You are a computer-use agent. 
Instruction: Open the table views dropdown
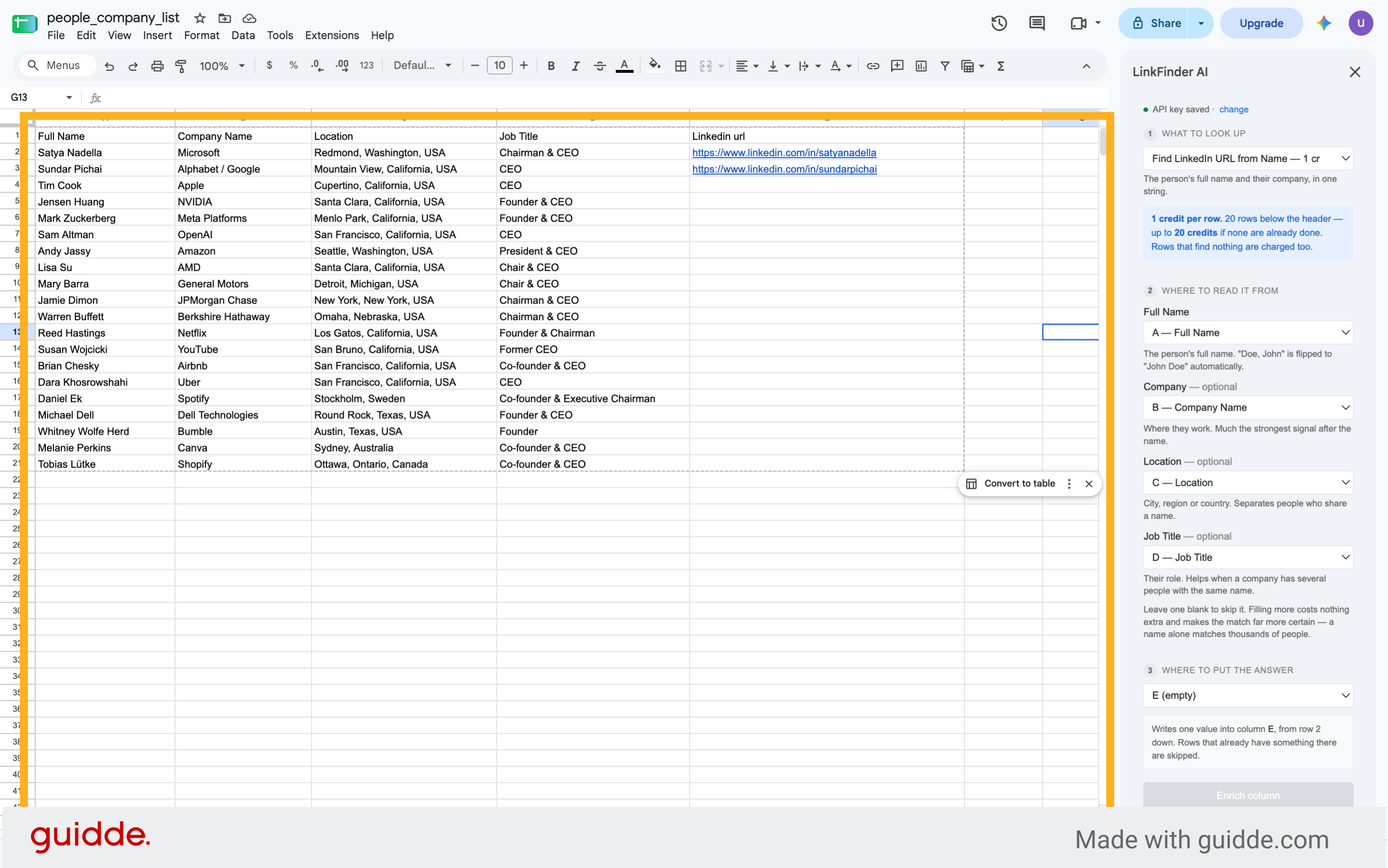pyautogui.click(x=973, y=66)
